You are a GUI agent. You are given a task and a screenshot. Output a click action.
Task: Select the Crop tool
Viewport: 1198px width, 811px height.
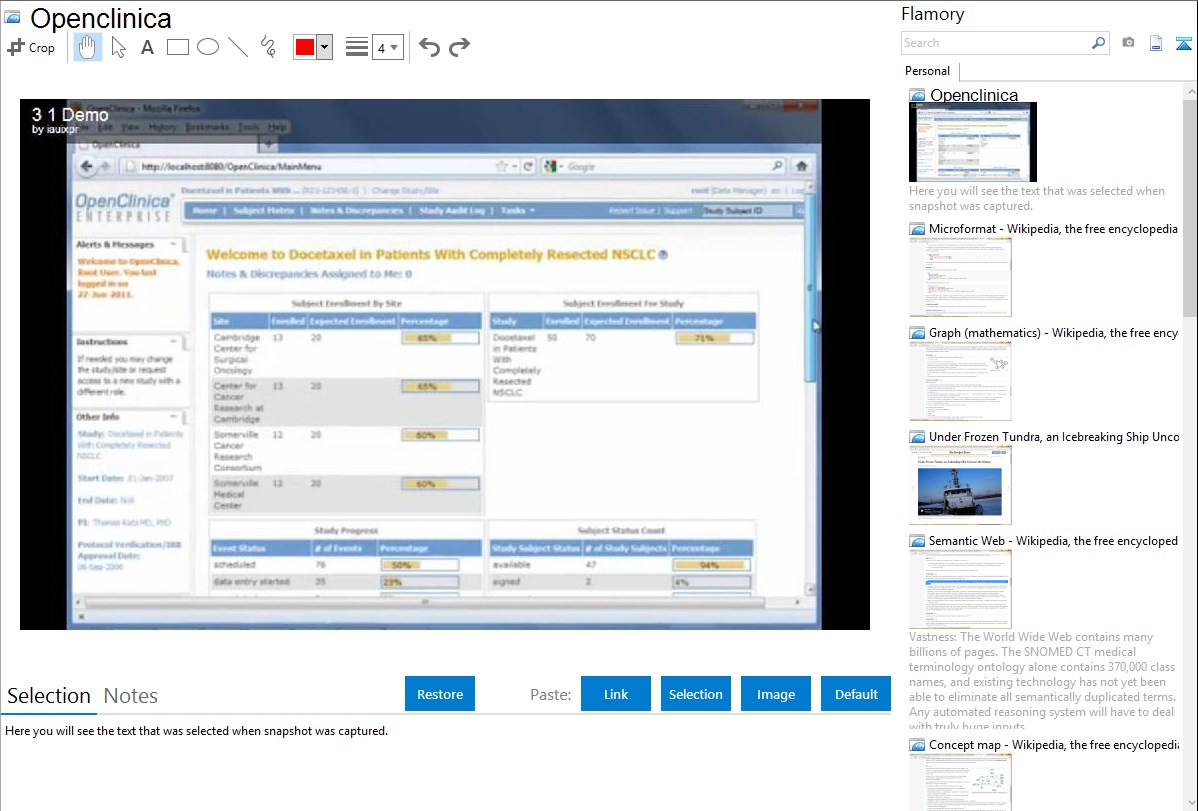pos(31,47)
